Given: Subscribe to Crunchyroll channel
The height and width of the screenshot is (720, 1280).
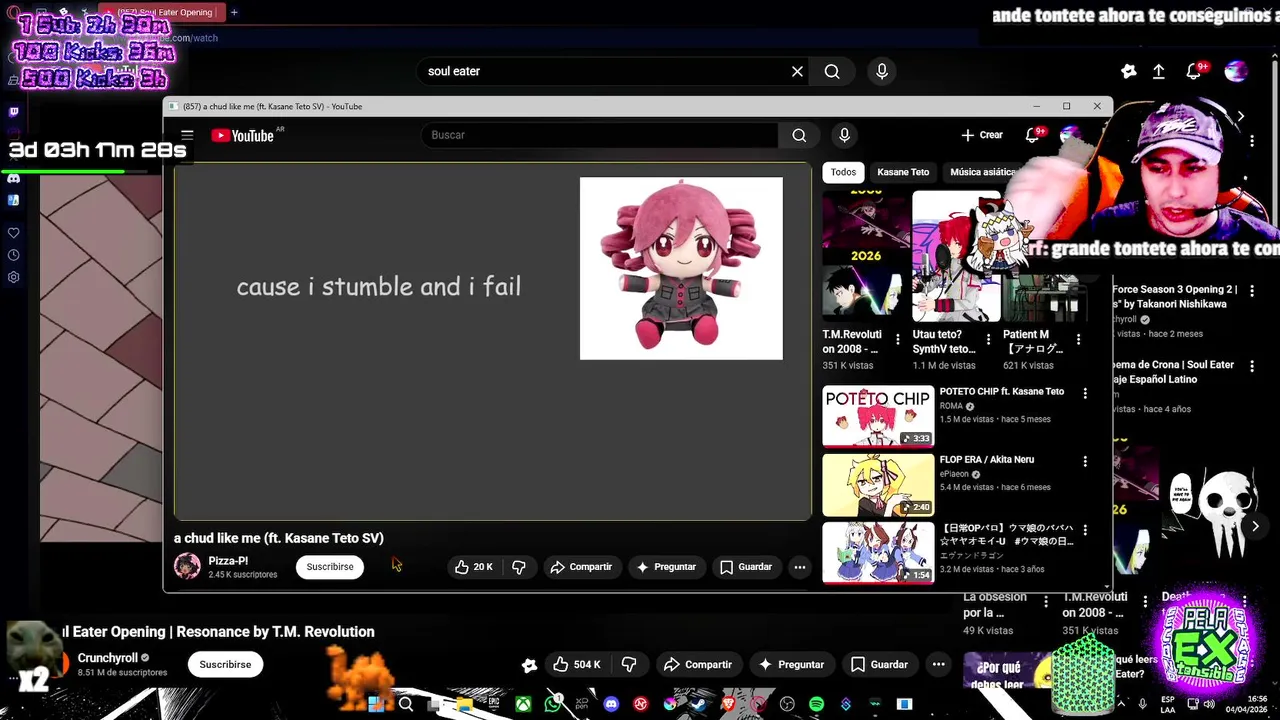Looking at the screenshot, I should tap(225, 664).
